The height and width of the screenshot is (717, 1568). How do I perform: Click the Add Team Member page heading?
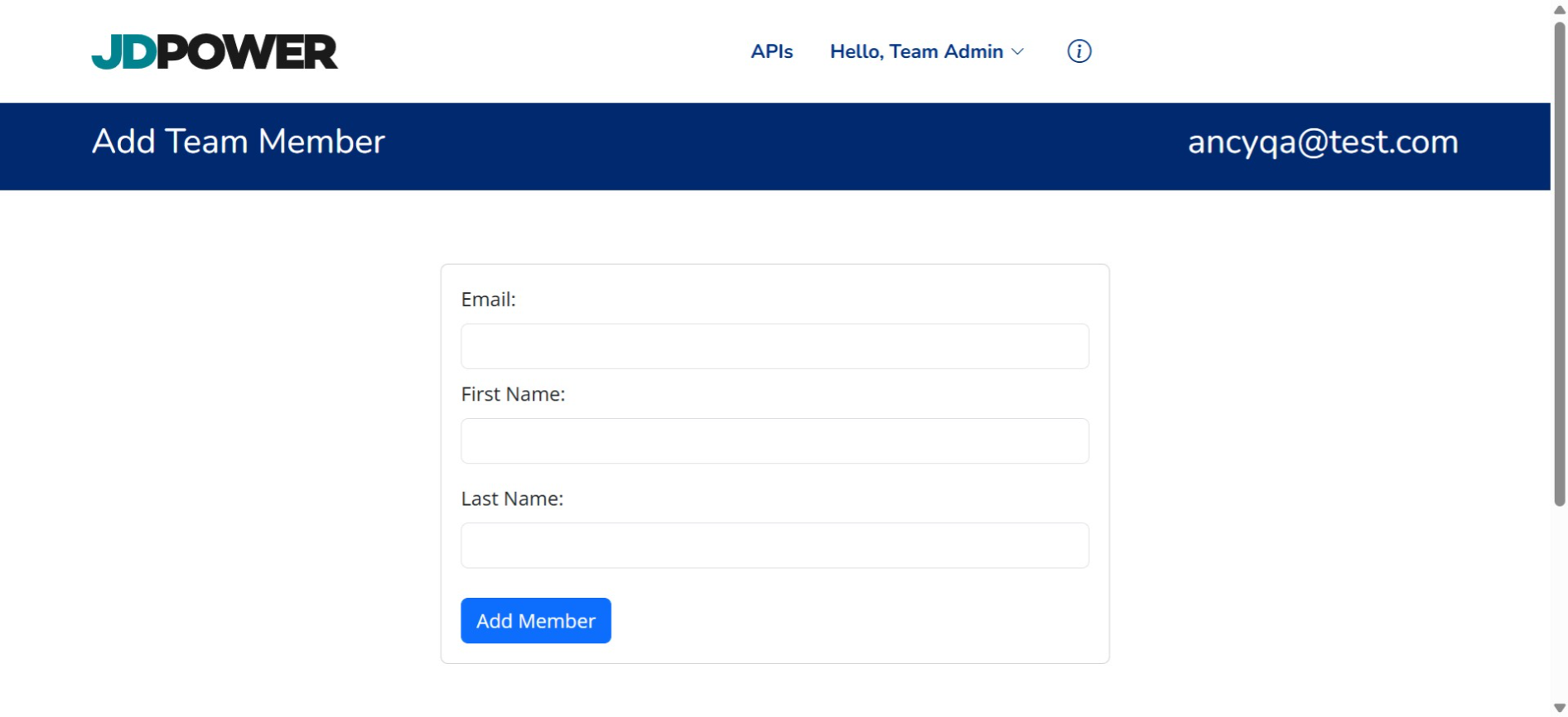point(239,142)
